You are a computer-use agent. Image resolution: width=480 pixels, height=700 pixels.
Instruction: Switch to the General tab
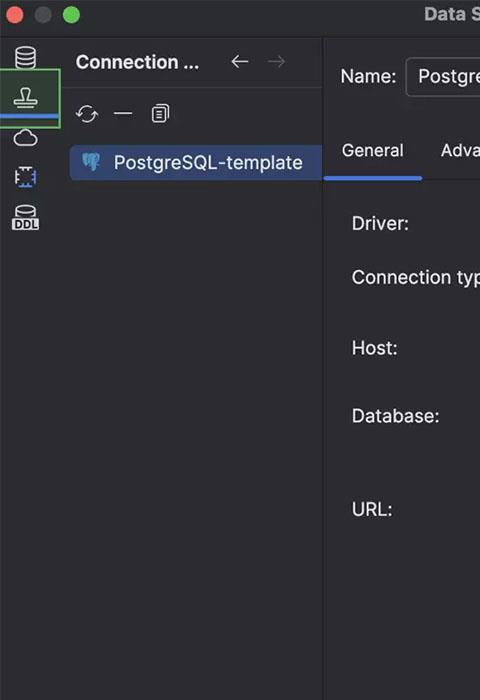click(372, 150)
